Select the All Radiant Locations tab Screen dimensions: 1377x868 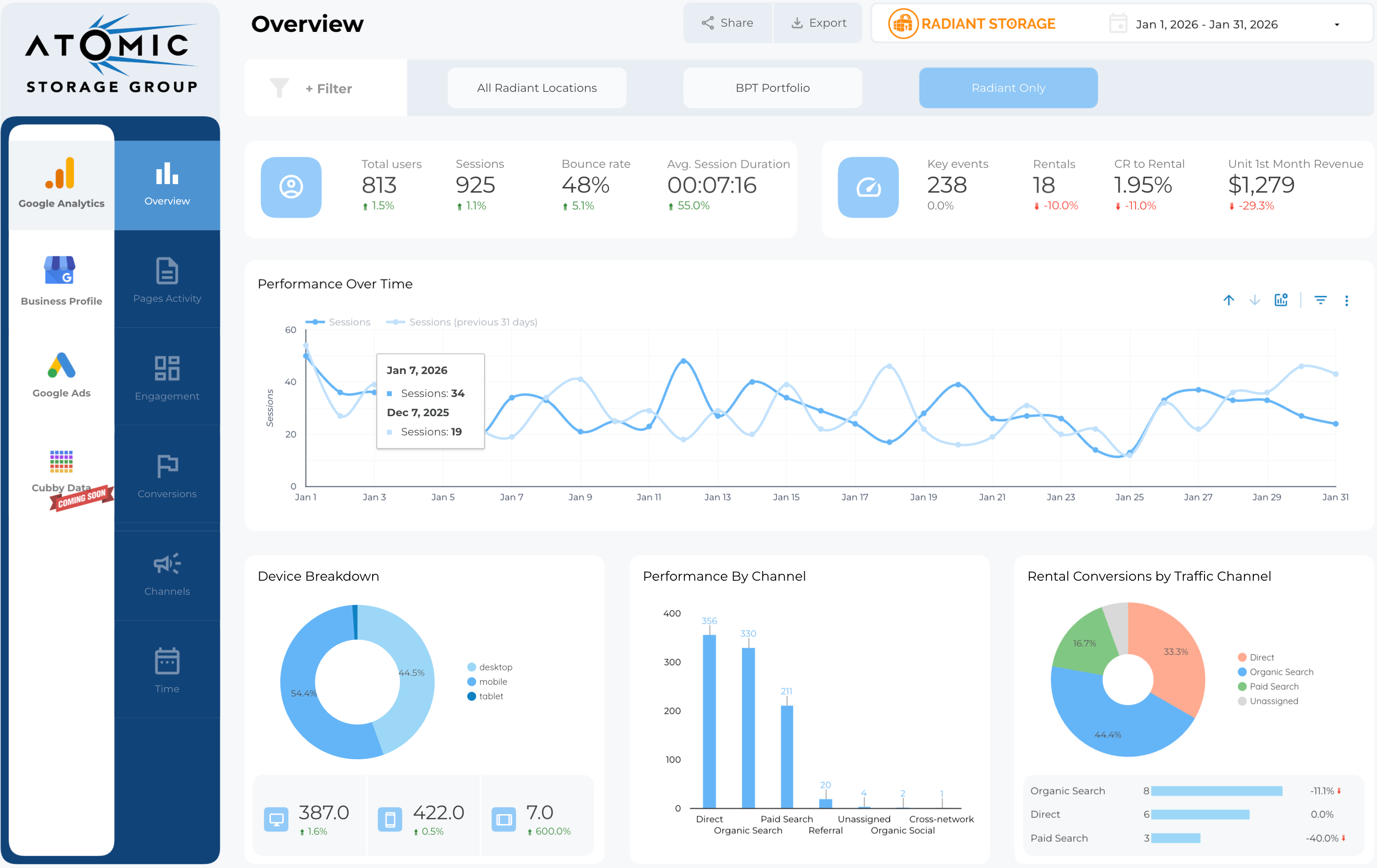[x=536, y=88]
